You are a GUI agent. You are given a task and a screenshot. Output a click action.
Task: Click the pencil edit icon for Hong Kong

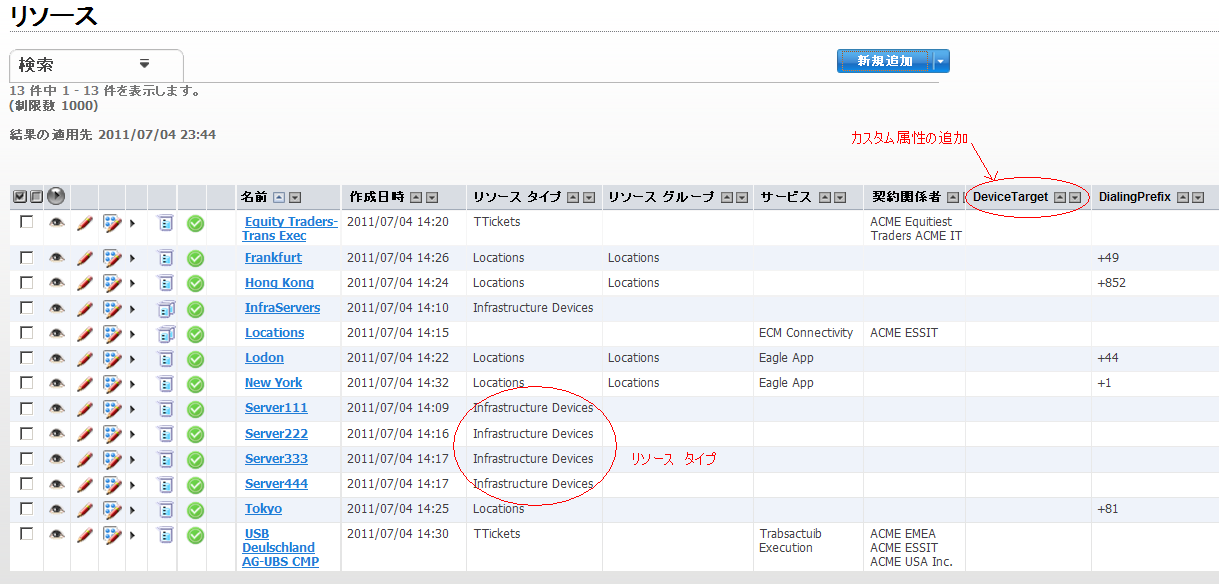pyautogui.click(x=85, y=283)
